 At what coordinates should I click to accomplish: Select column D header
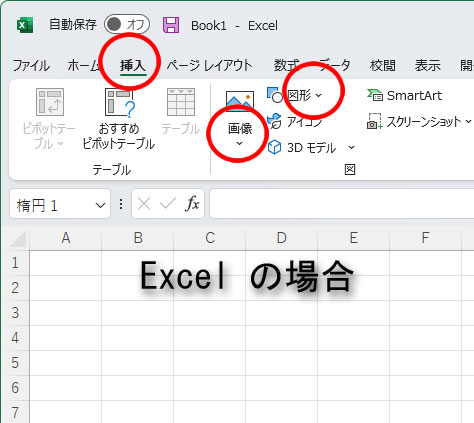click(x=282, y=238)
